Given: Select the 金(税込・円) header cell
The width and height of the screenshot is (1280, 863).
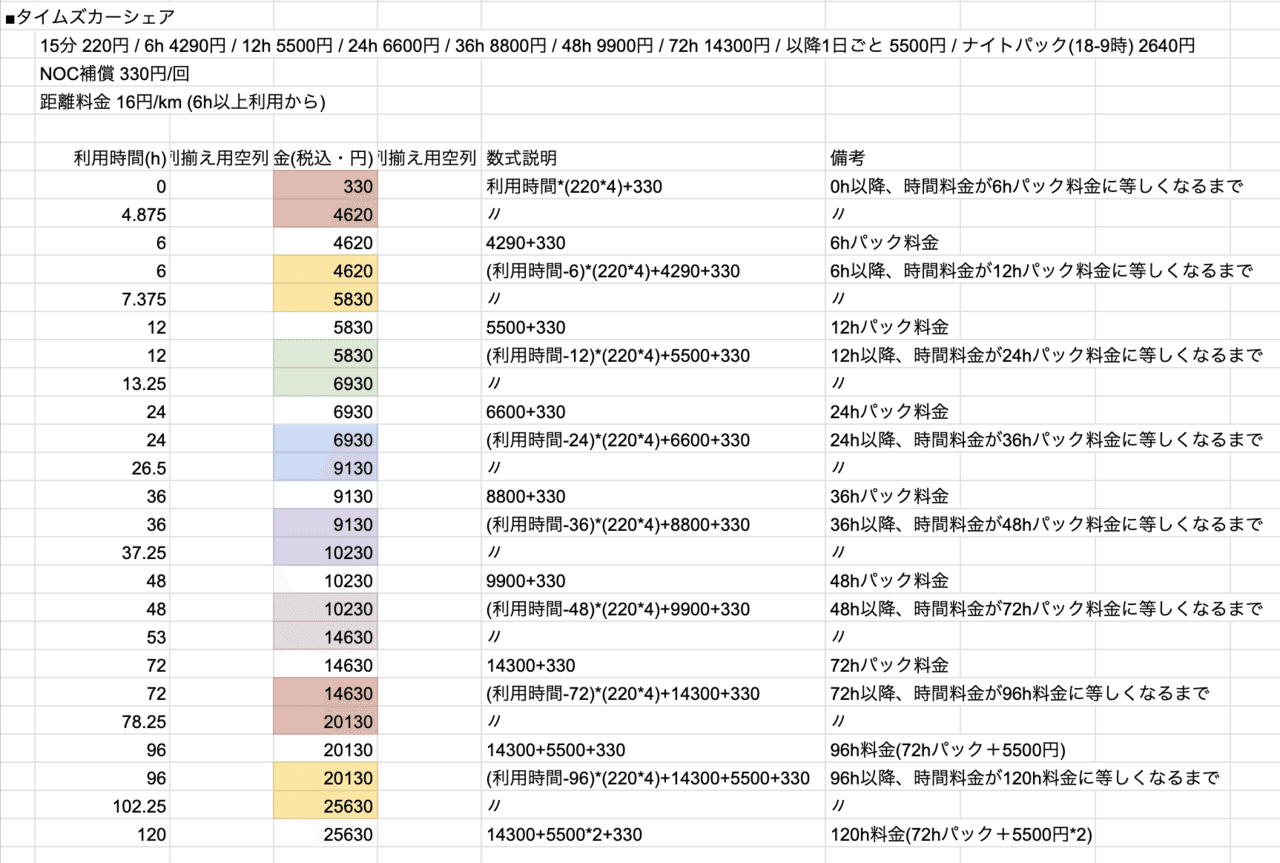Looking at the screenshot, I should point(325,157).
